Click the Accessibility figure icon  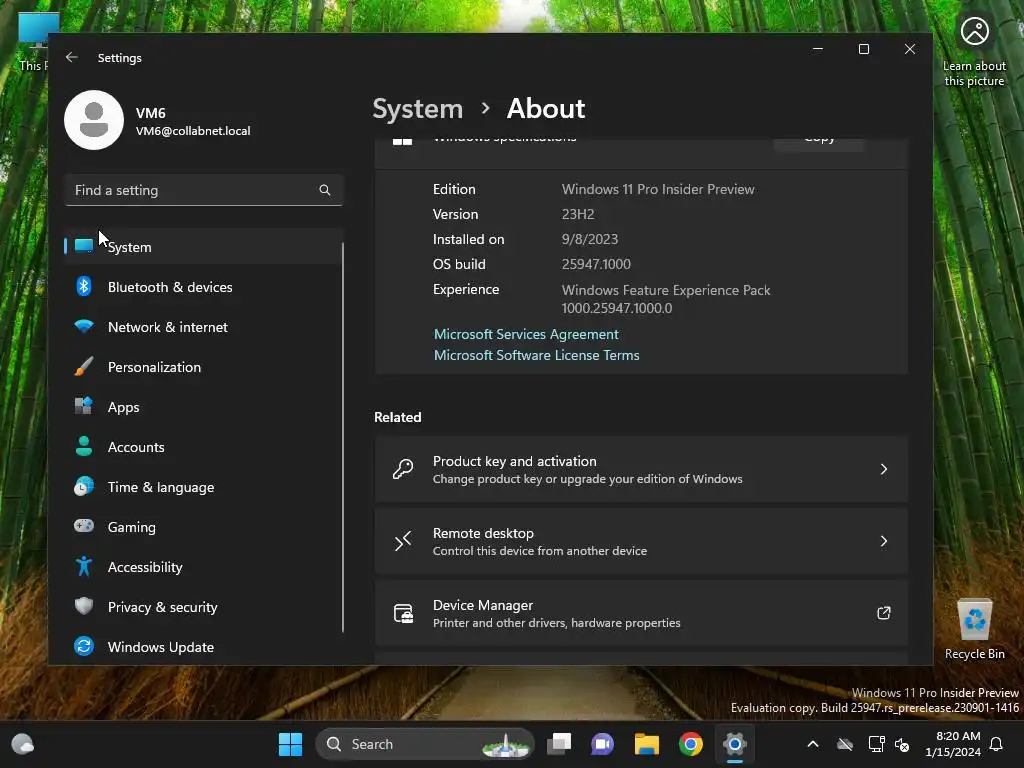84,566
